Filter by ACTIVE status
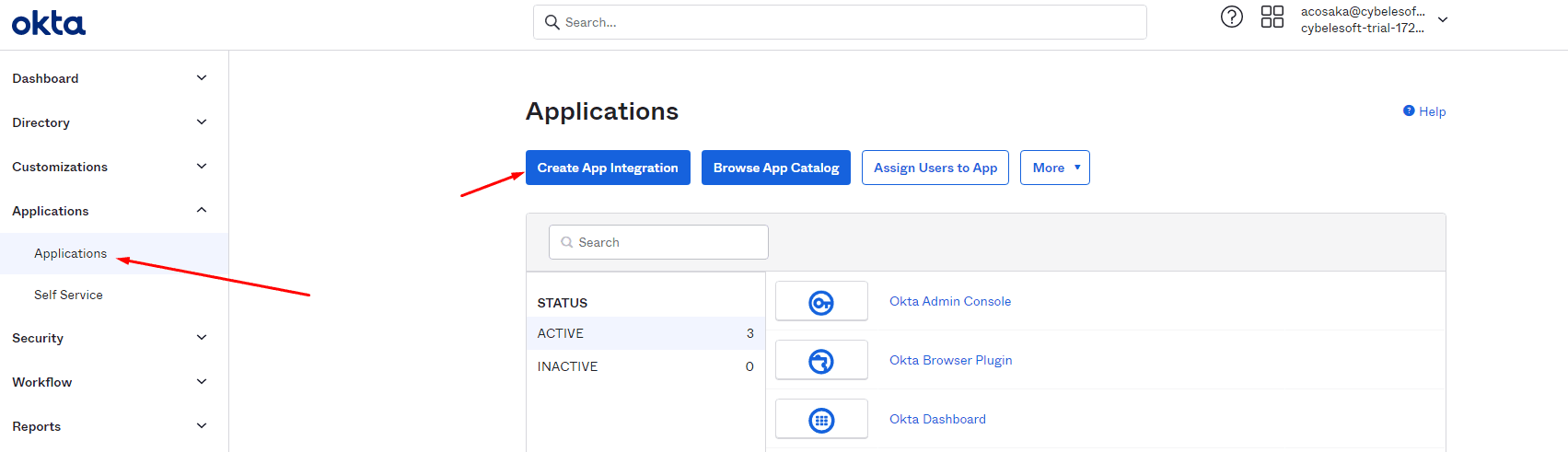This screenshot has height=452, width=1568. click(x=645, y=333)
